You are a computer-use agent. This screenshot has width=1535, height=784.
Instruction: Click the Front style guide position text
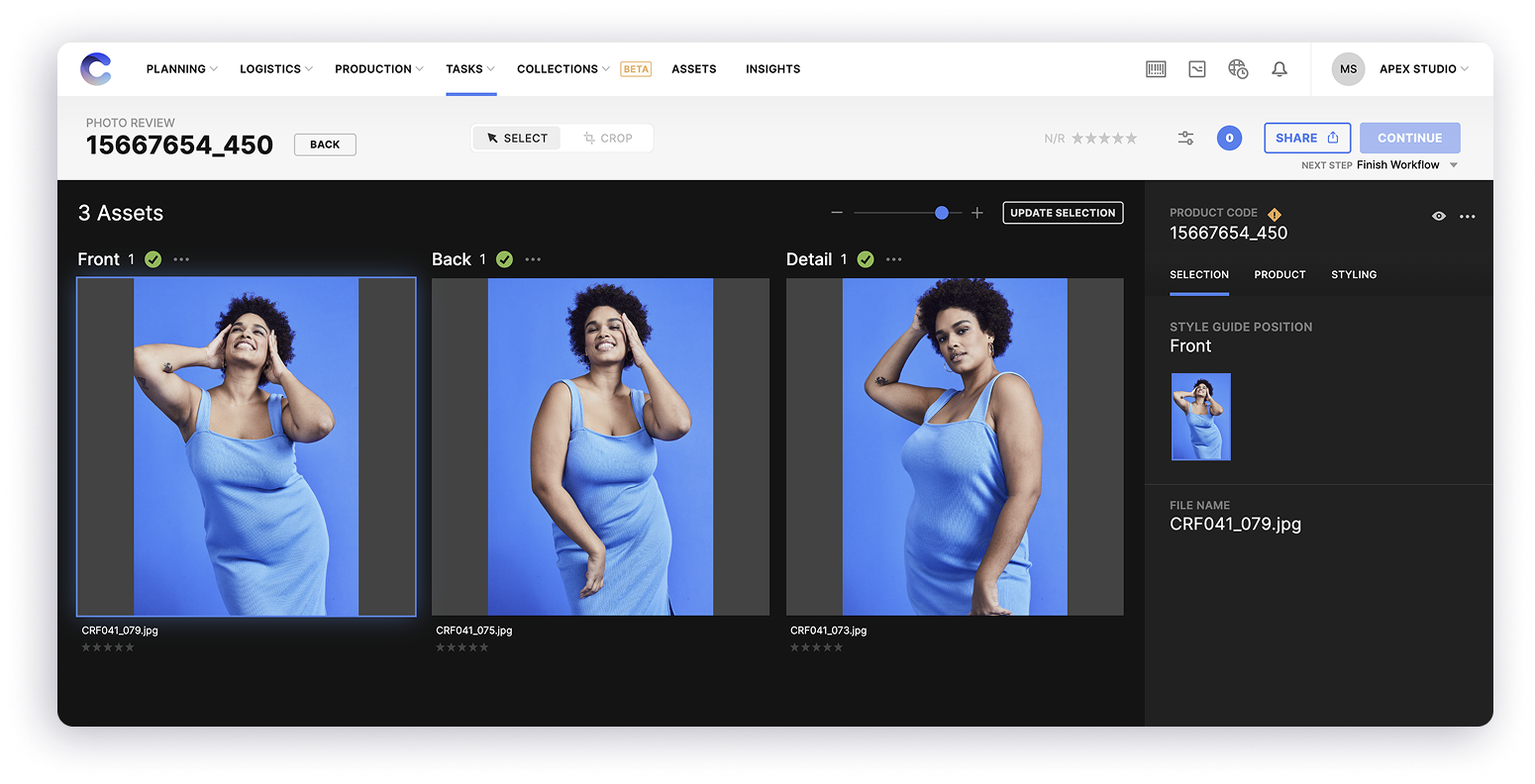(x=1190, y=346)
